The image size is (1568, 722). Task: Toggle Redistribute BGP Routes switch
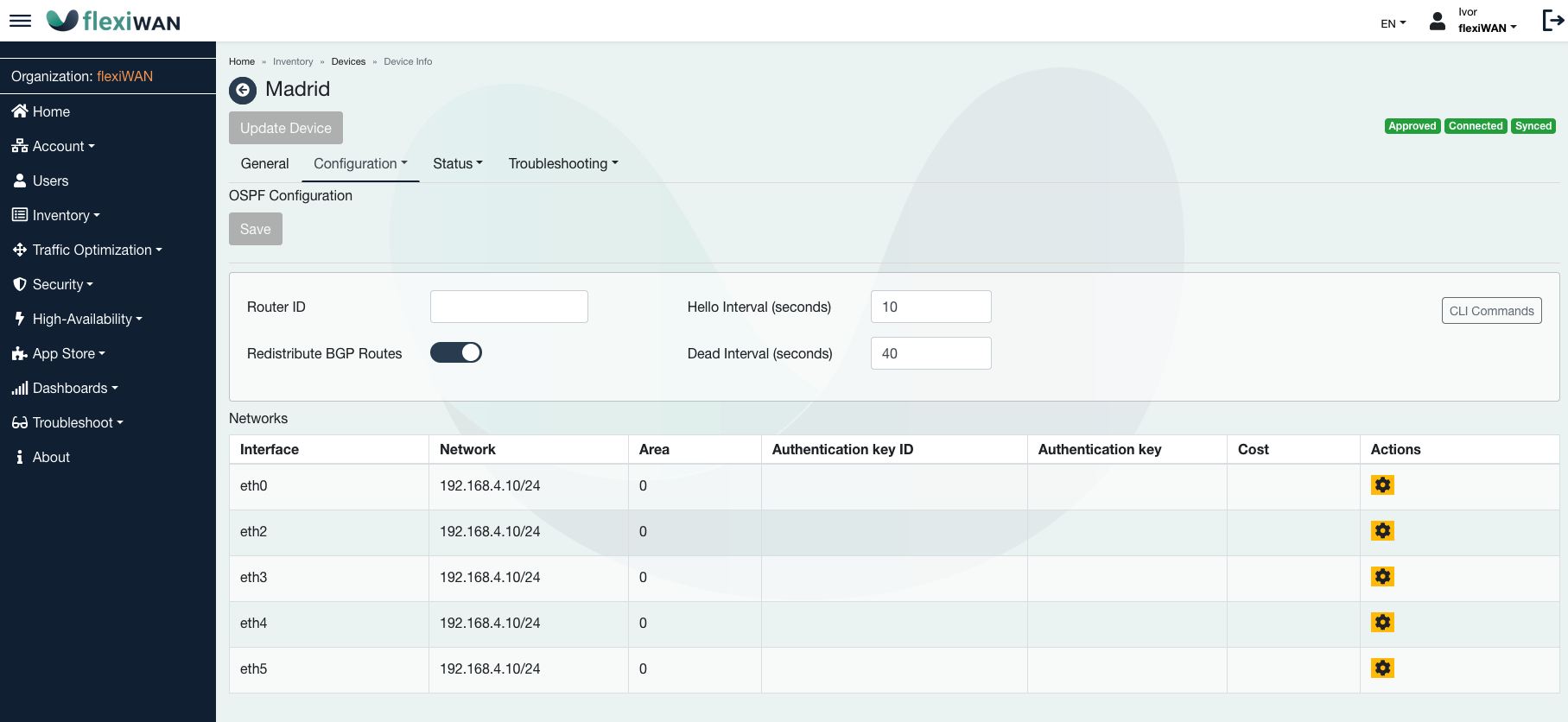[456, 352]
